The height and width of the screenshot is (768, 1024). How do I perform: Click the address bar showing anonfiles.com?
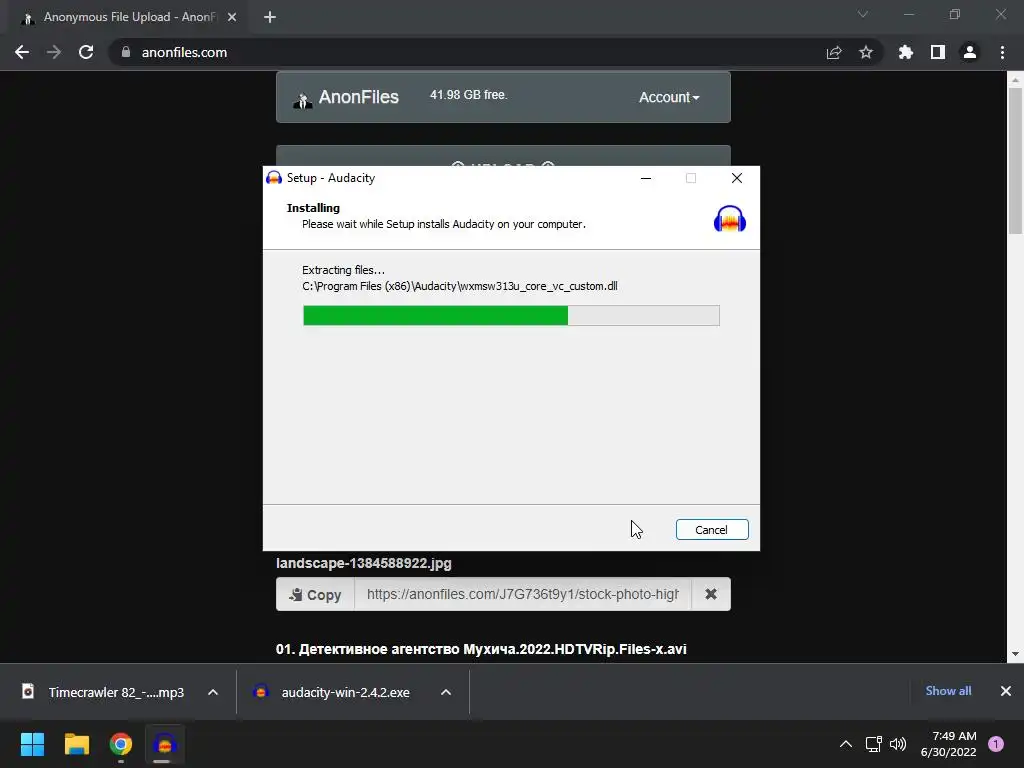click(494, 52)
